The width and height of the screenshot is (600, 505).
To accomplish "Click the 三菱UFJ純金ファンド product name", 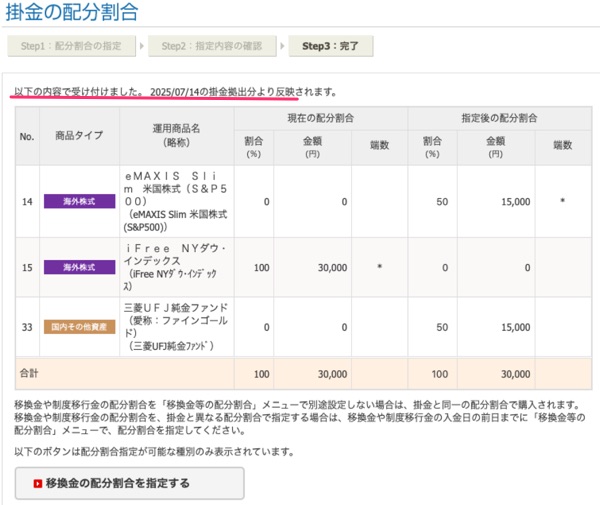I will [x=176, y=327].
